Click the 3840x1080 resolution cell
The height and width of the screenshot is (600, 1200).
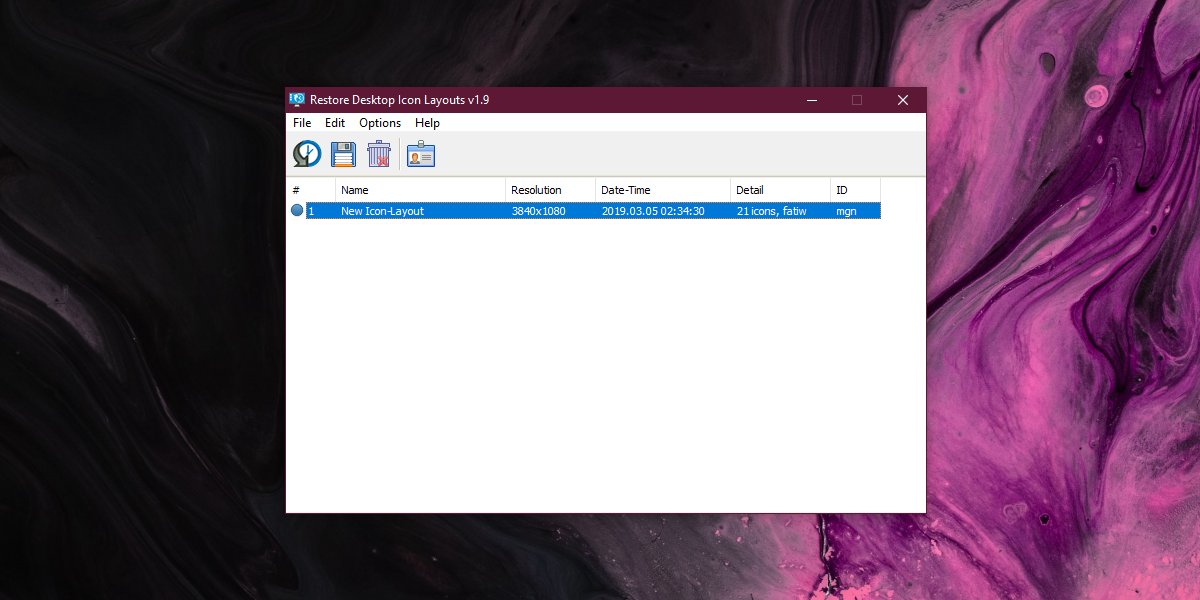540,210
